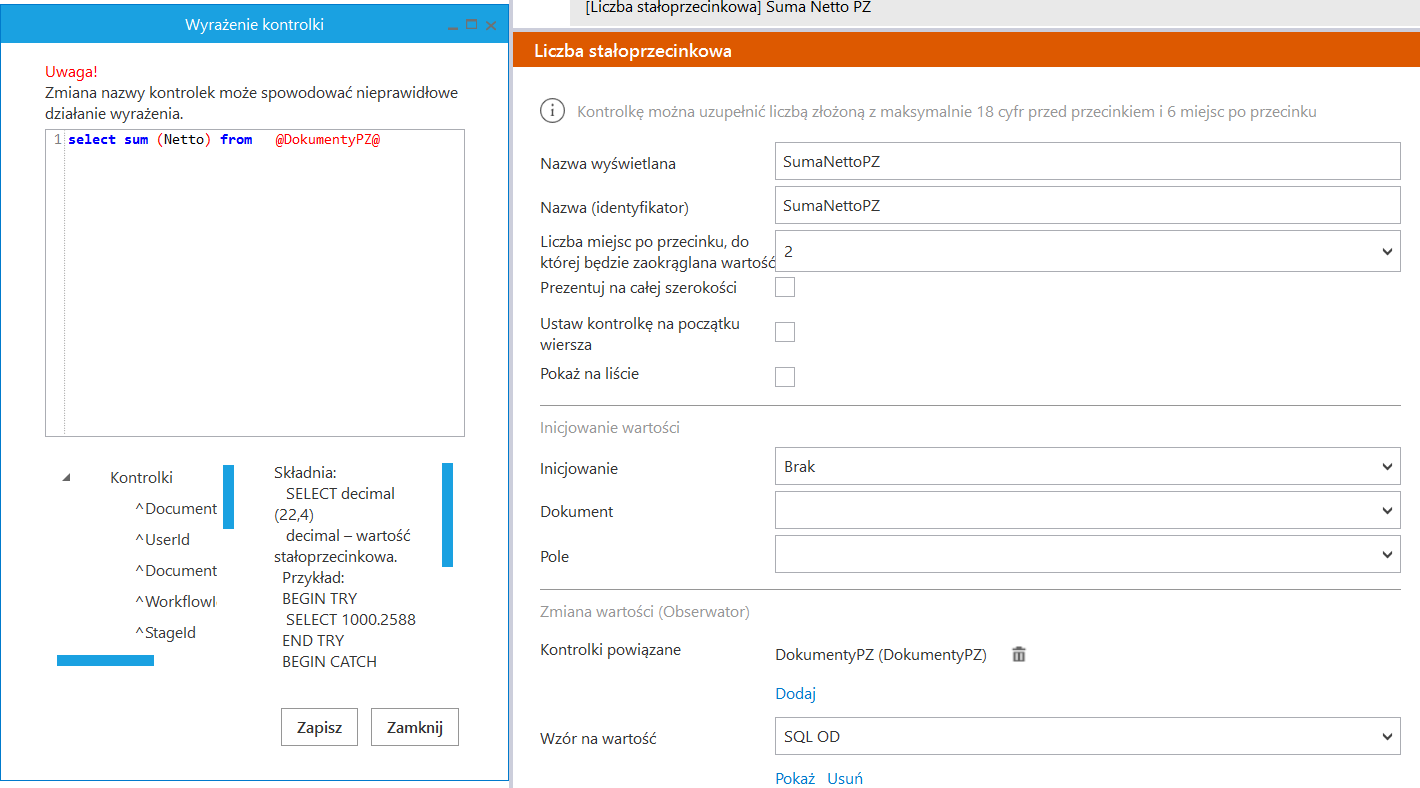Click the info icon next to control hint

coord(552,111)
